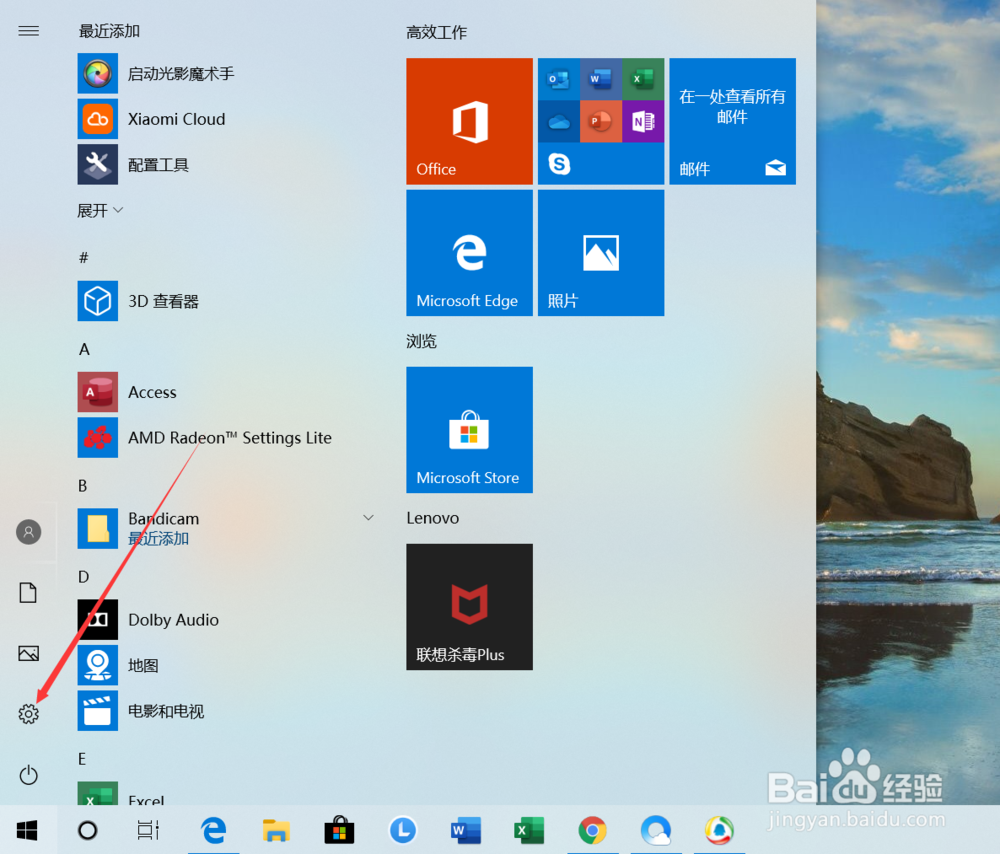Open OneNote in the Office apps tile

pyautogui.click(x=643, y=121)
